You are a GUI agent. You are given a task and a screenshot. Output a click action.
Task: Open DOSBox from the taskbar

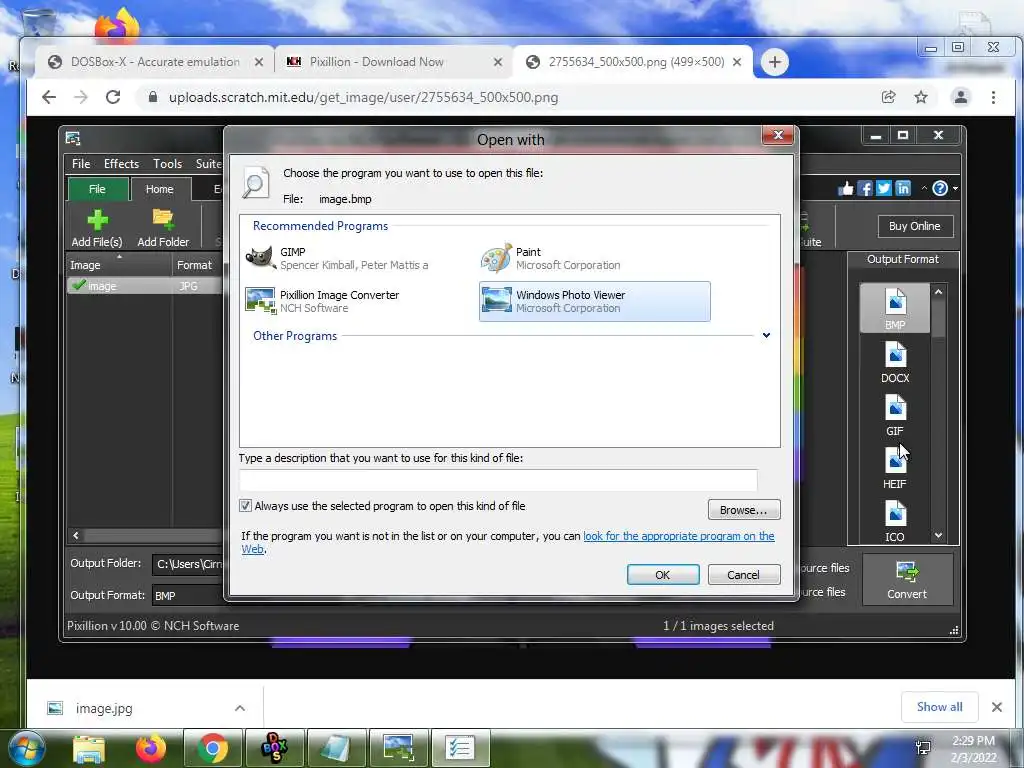pyautogui.click(x=274, y=748)
